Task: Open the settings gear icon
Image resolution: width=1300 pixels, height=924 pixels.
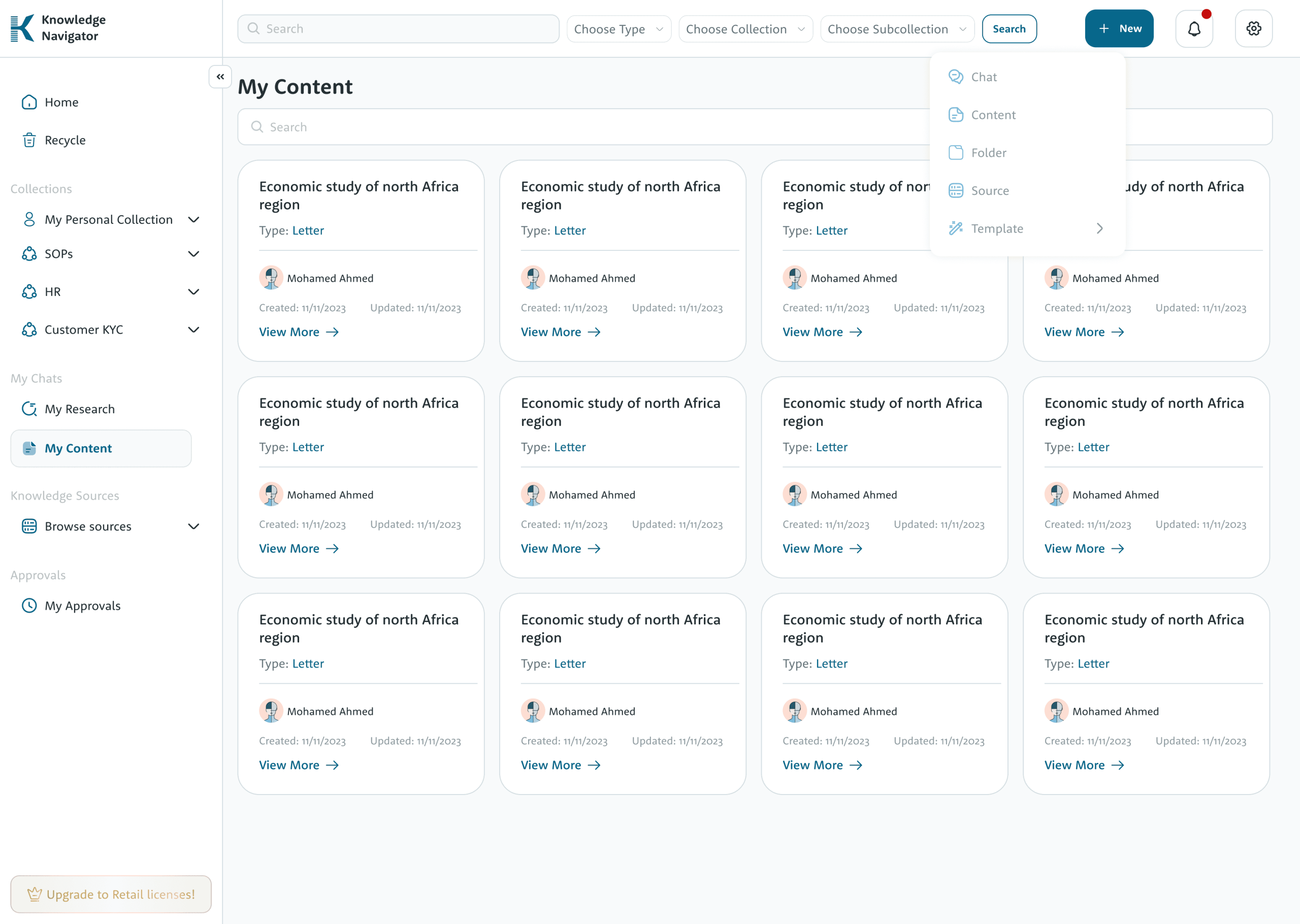Action: pyautogui.click(x=1253, y=28)
